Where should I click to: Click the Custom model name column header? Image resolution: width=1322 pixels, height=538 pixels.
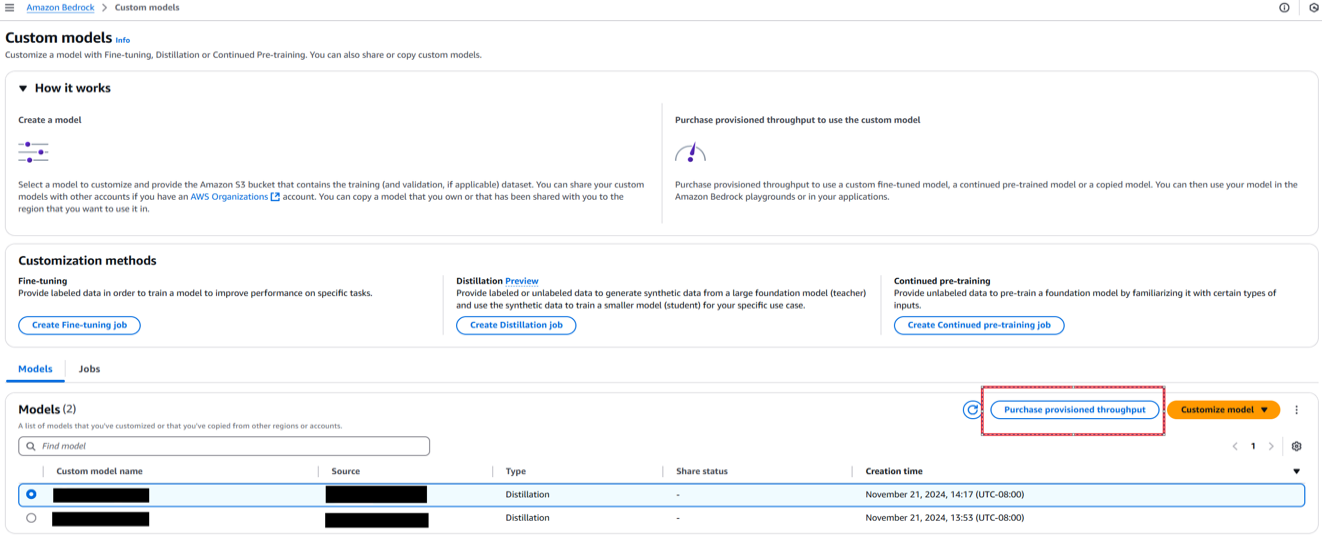point(99,471)
